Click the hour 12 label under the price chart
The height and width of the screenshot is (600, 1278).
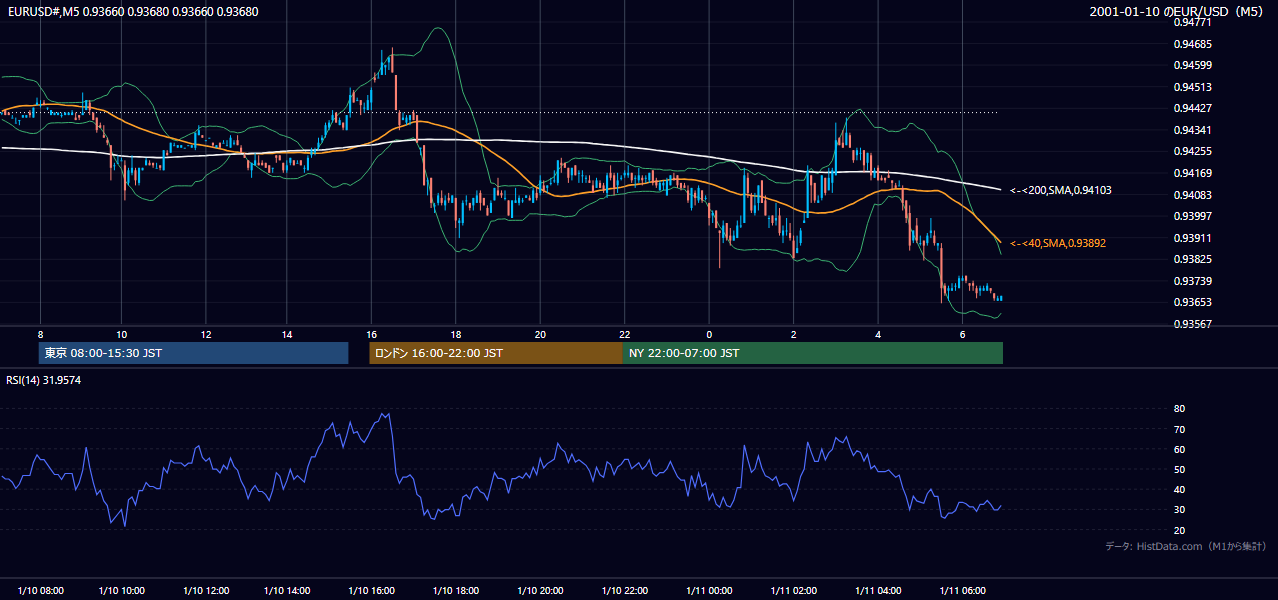click(x=205, y=334)
